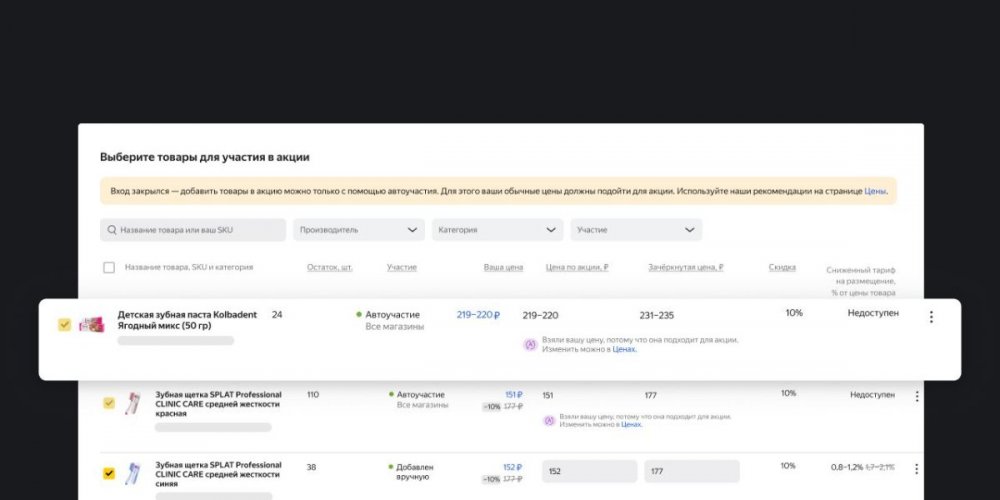This screenshot has height=500, width=1000.
Task: Expand the Производитель filter dropdown
Action: coord(358,230)
